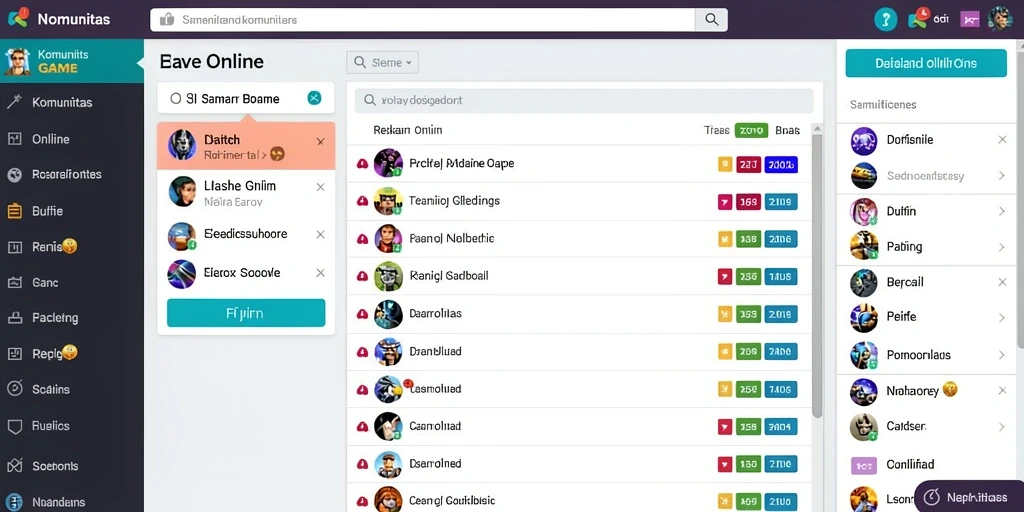Expand the Dulfin entry chevron
1024x512 pixels.
1002,212
